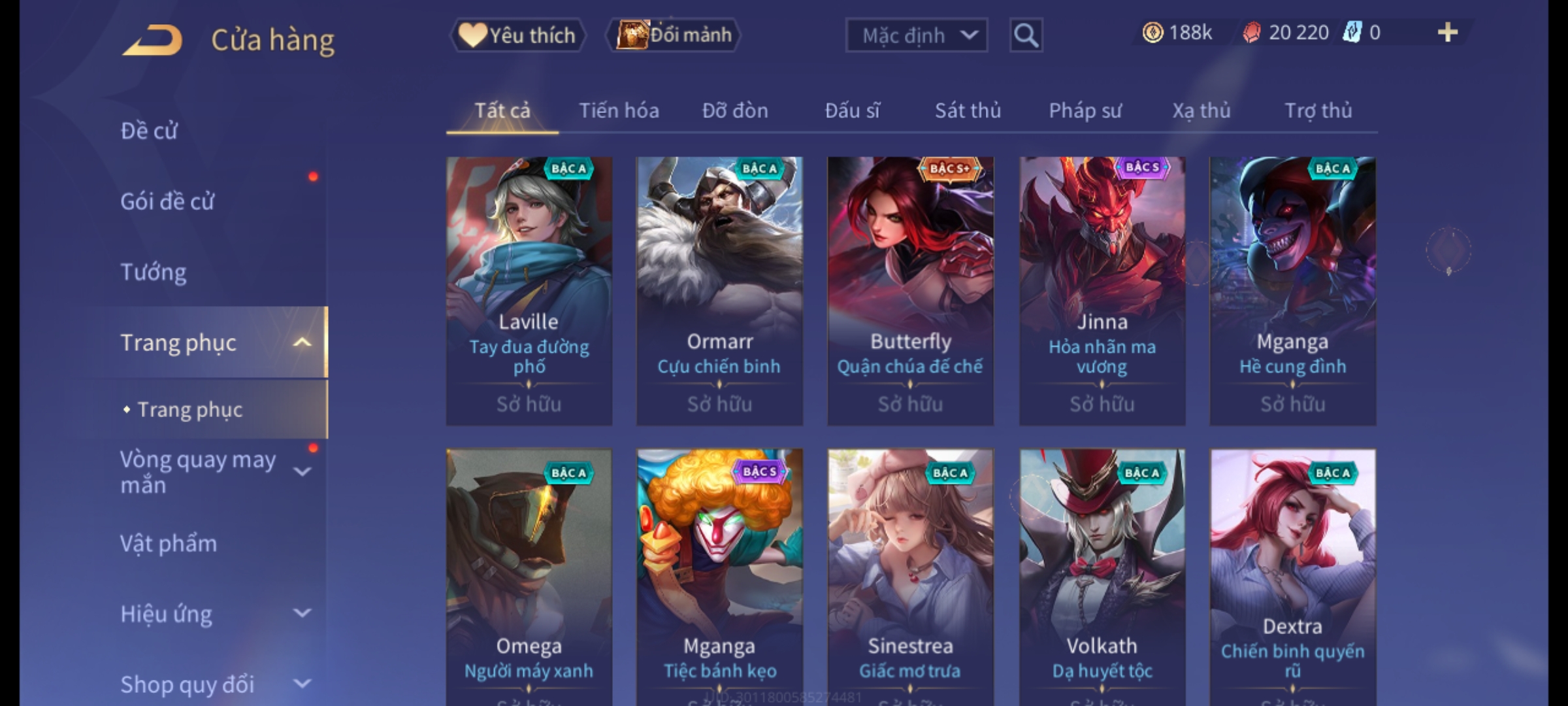This screenshot has height=706, width=1568.
Task: Select Jinna Hỏa nhãn ma vương skin
Action: tap(1102, 291)
